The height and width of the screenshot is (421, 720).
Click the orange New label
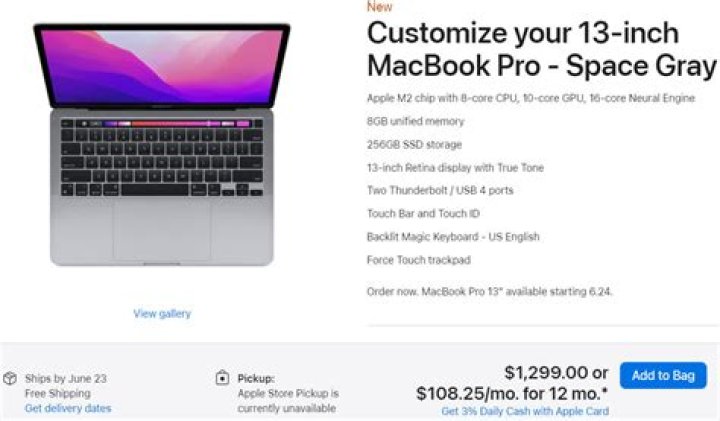tap(380, 7)
